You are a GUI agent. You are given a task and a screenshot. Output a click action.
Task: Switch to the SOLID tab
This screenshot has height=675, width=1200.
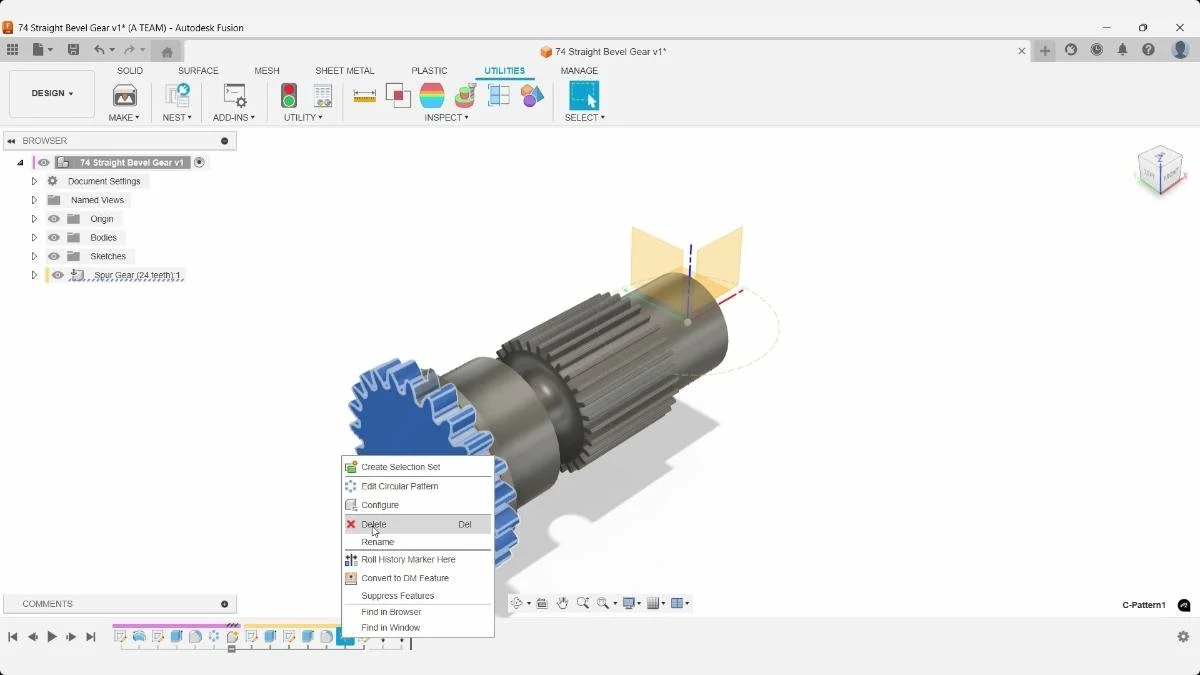click(x=130, y=71)
